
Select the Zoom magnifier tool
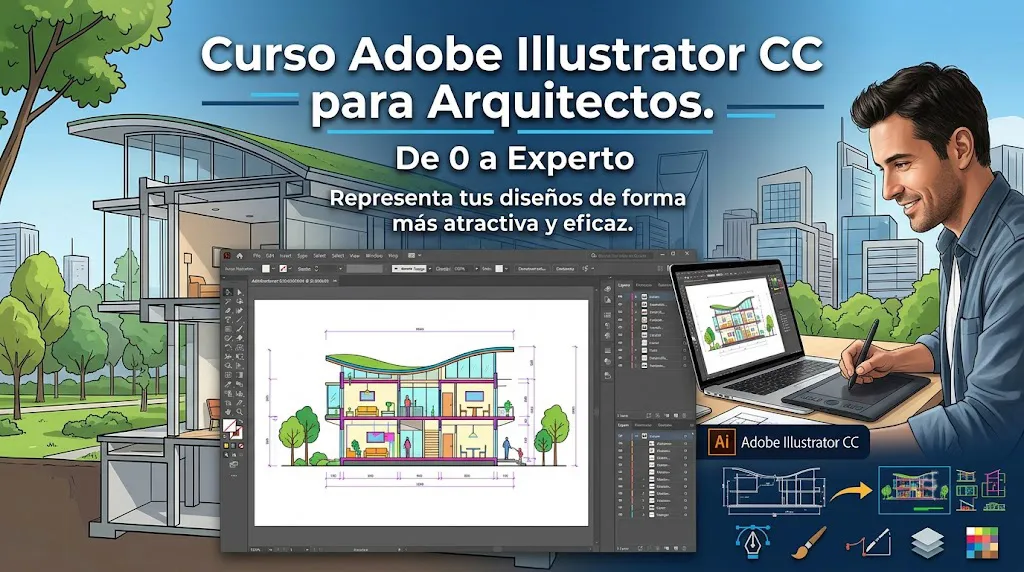coord(240,412)
